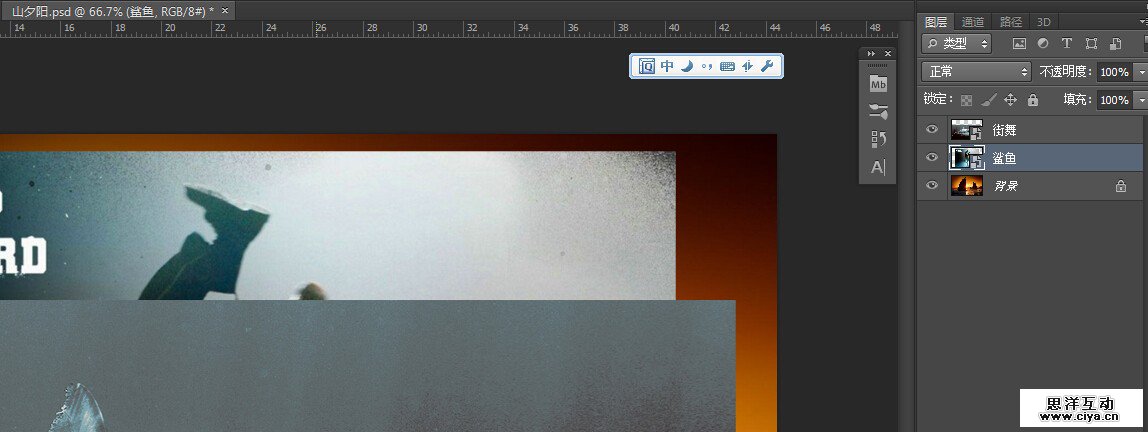
Task: Switch to the 路径 tab
Action: (x=1010, y=21)
